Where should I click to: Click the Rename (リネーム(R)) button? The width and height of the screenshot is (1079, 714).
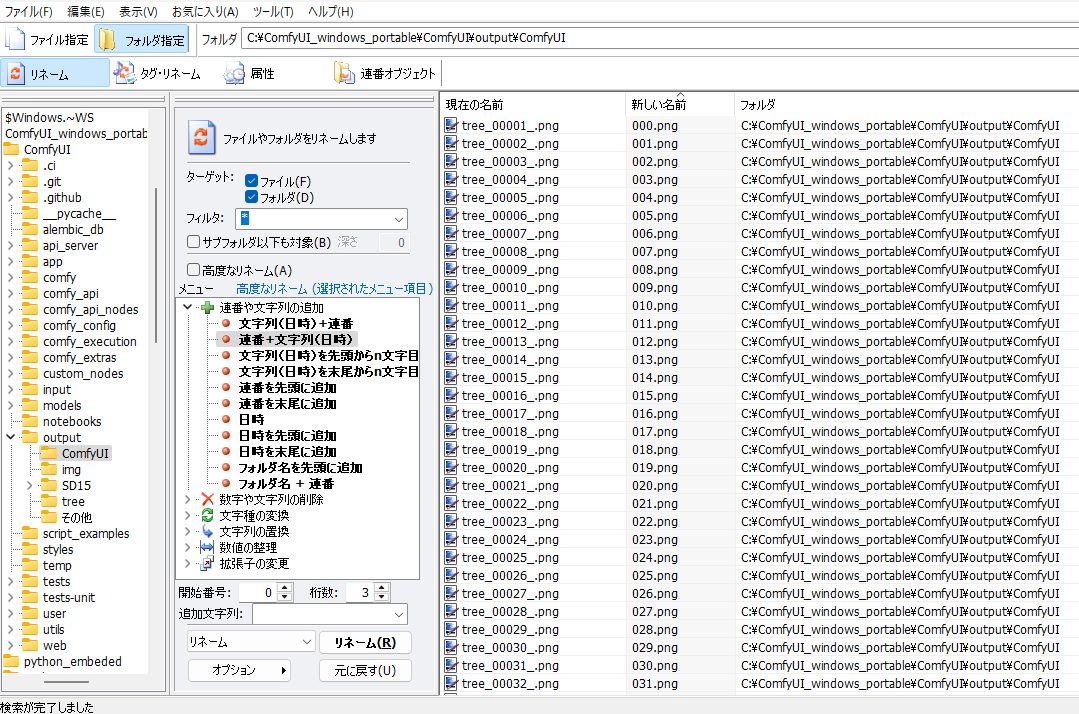click(x=364, y=642)
